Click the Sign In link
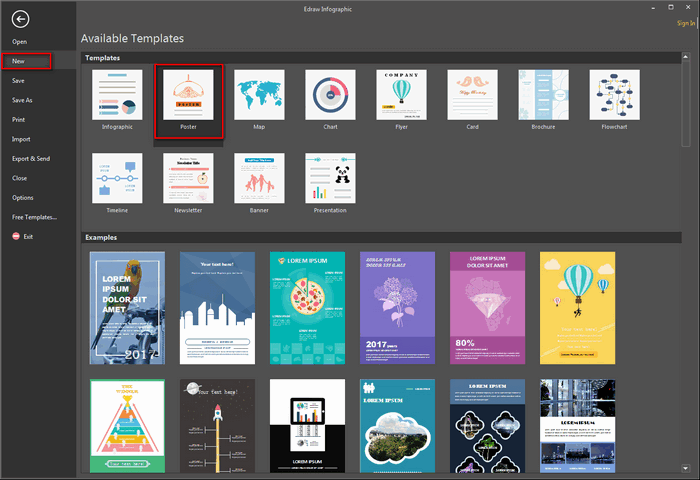The height and width of the screenshot is (480, 700). click(686, 23)
